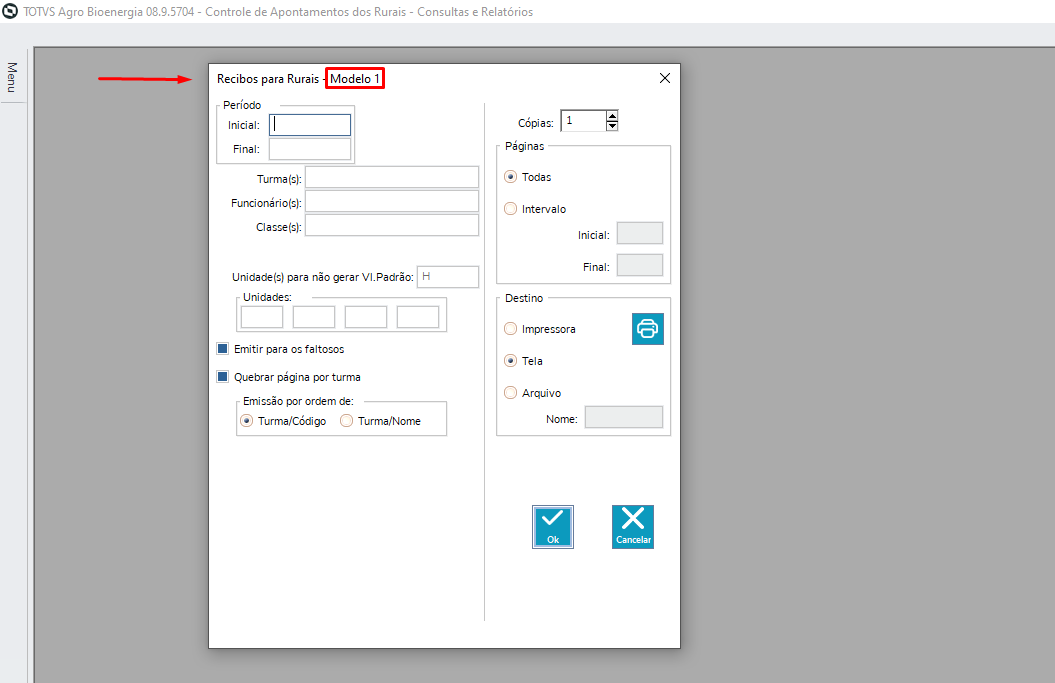Focus the Período Final date field
1055x683 pixels.
(310, 149)
